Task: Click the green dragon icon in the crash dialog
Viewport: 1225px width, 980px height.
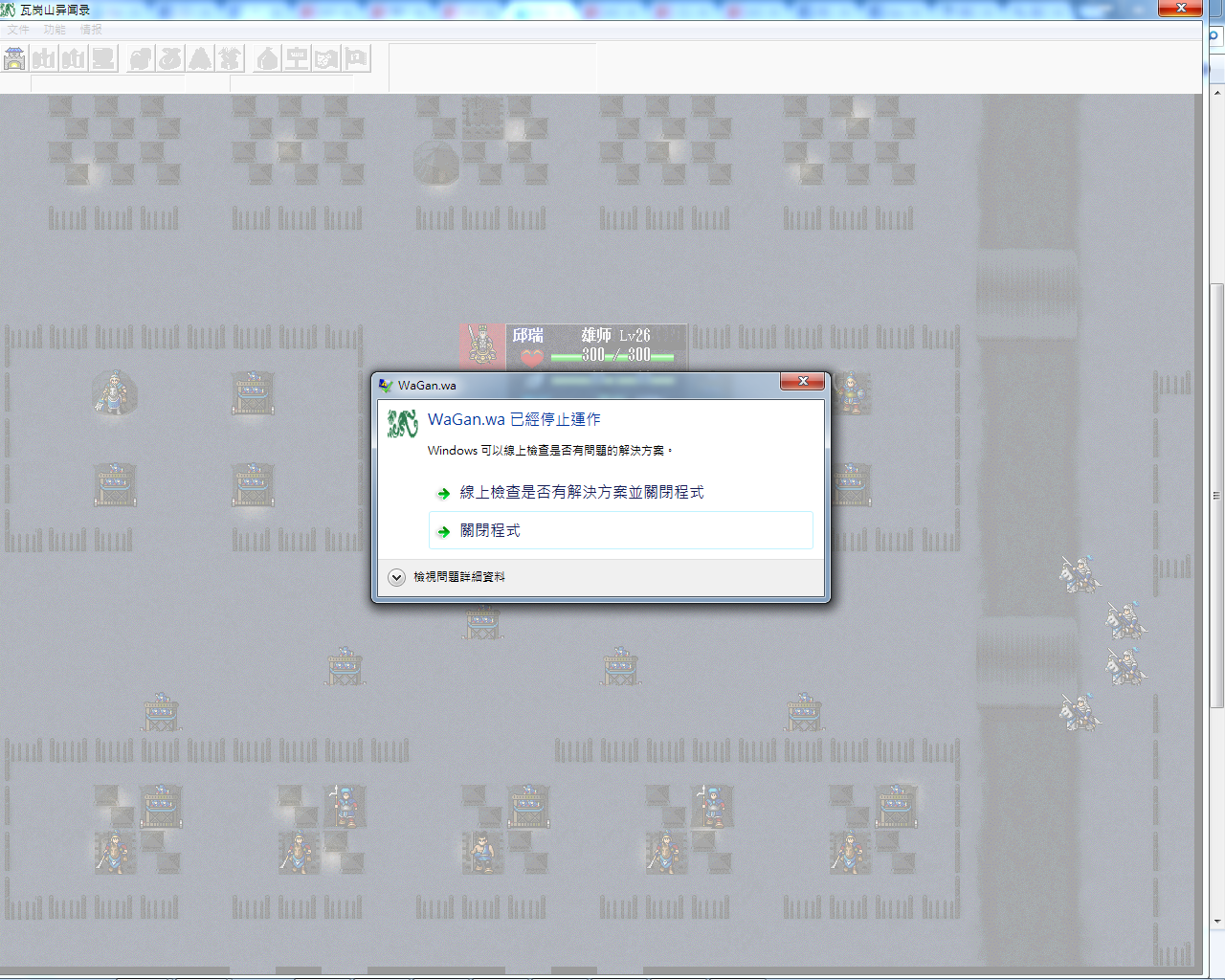Action: coord(403,422)
